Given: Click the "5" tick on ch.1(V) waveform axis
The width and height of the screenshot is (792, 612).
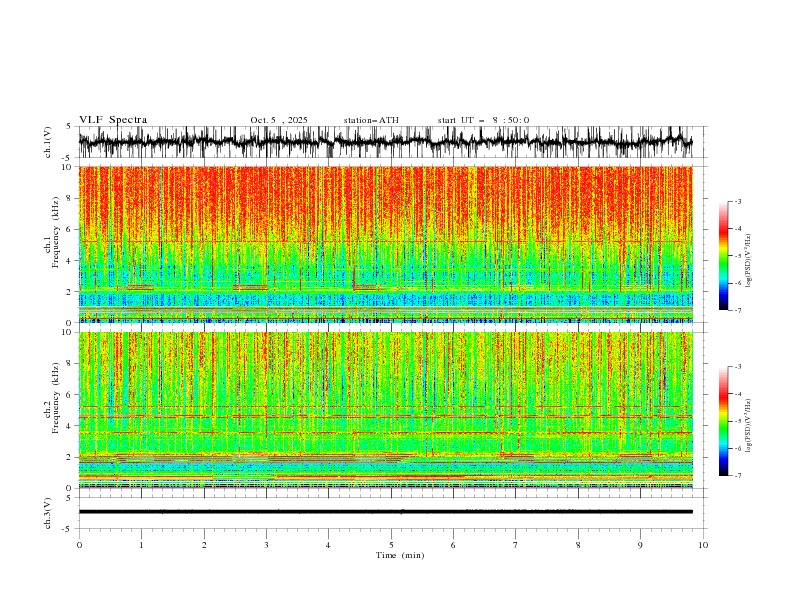Looking at the screenshot, I should [69, 127].
